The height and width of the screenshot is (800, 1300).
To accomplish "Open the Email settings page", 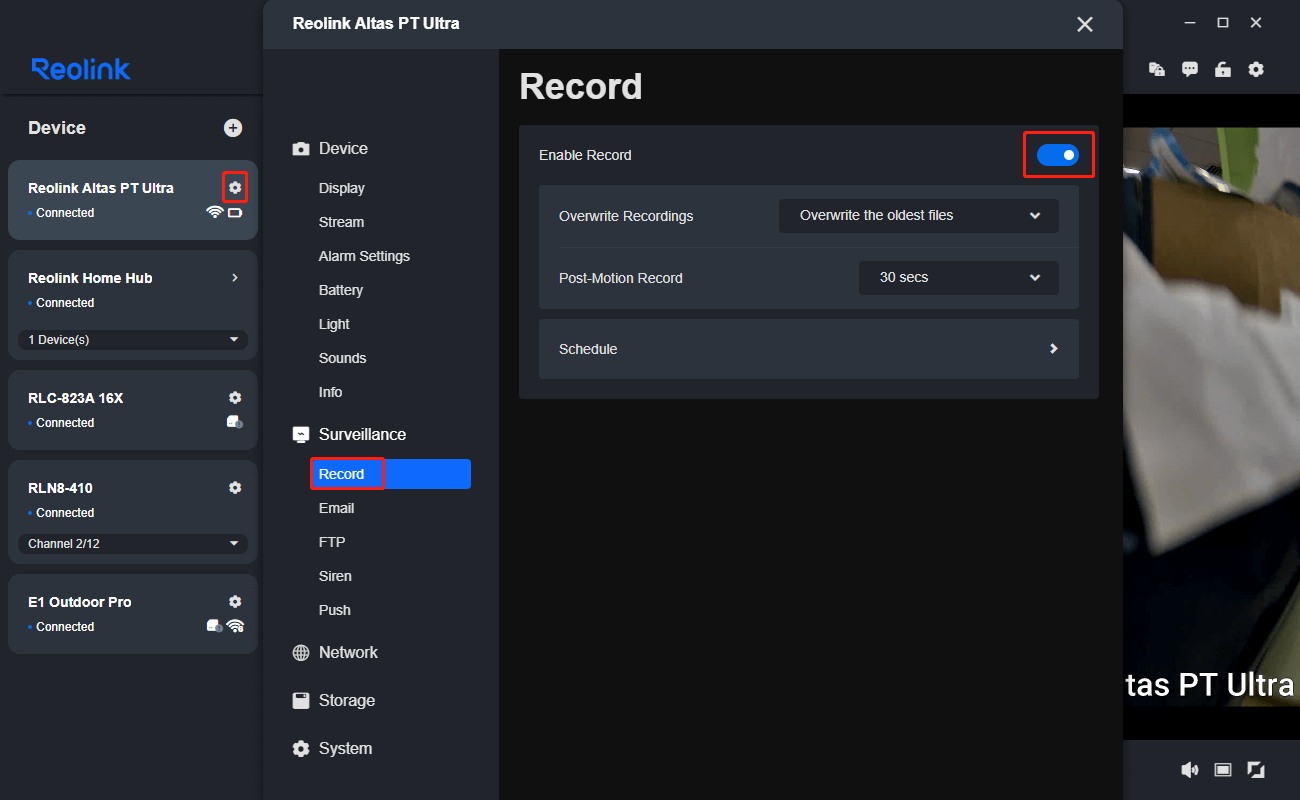I will [337, 508].
